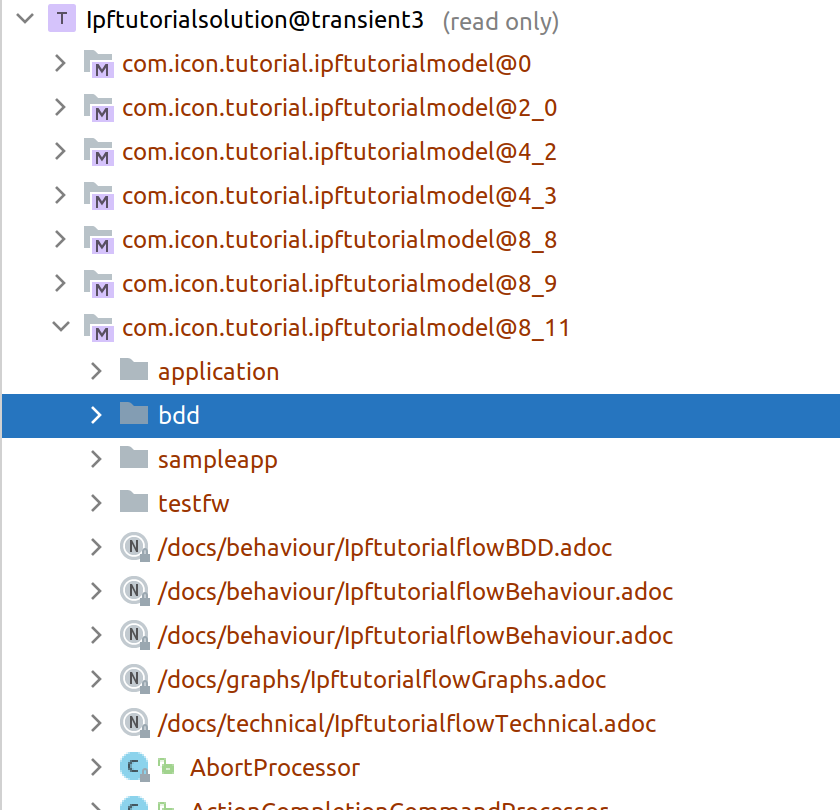Select the highlighted bdd folder label
Screen dimensions: 840x810
(179, 415)
